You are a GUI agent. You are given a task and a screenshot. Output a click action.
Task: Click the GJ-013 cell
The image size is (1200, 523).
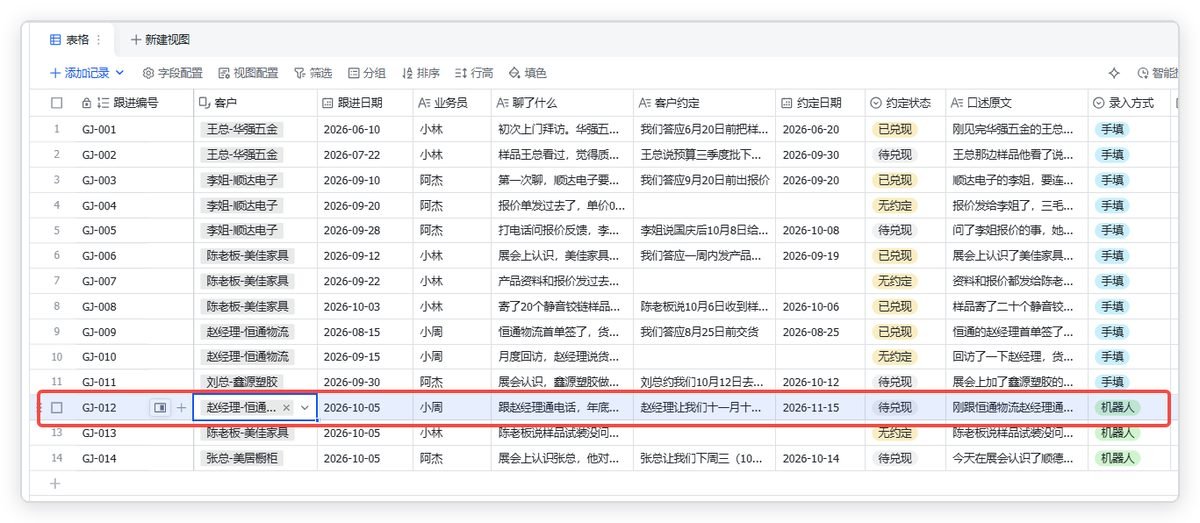[x=135, y=433]
